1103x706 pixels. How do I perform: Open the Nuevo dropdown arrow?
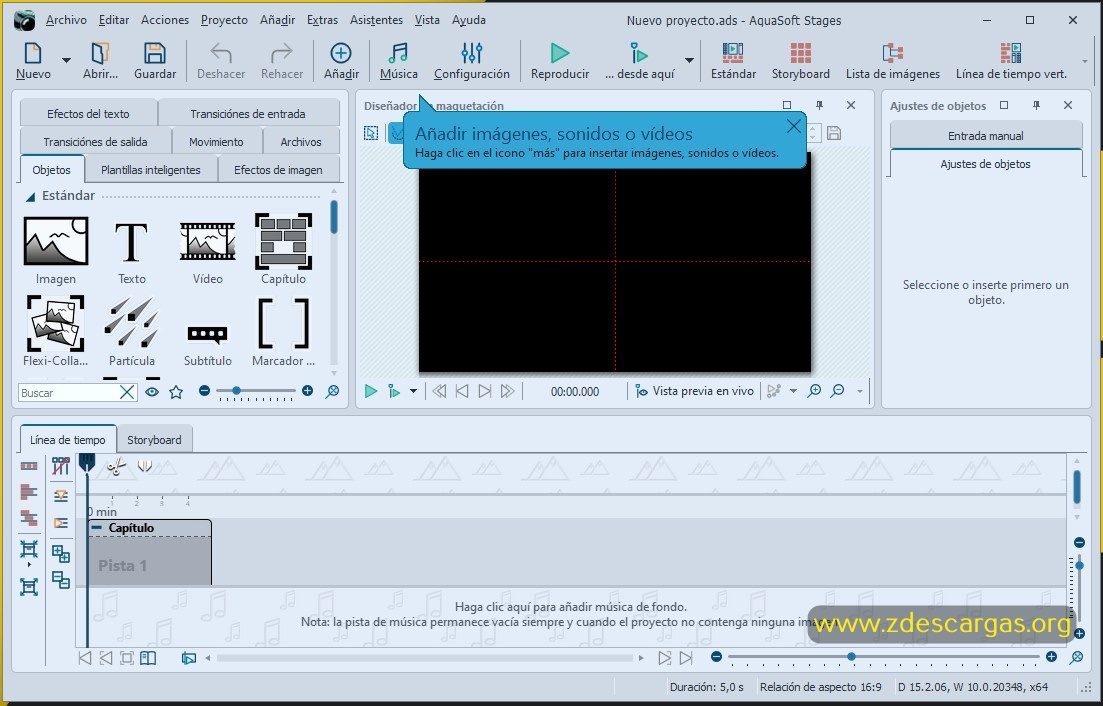tap(66, 60)
